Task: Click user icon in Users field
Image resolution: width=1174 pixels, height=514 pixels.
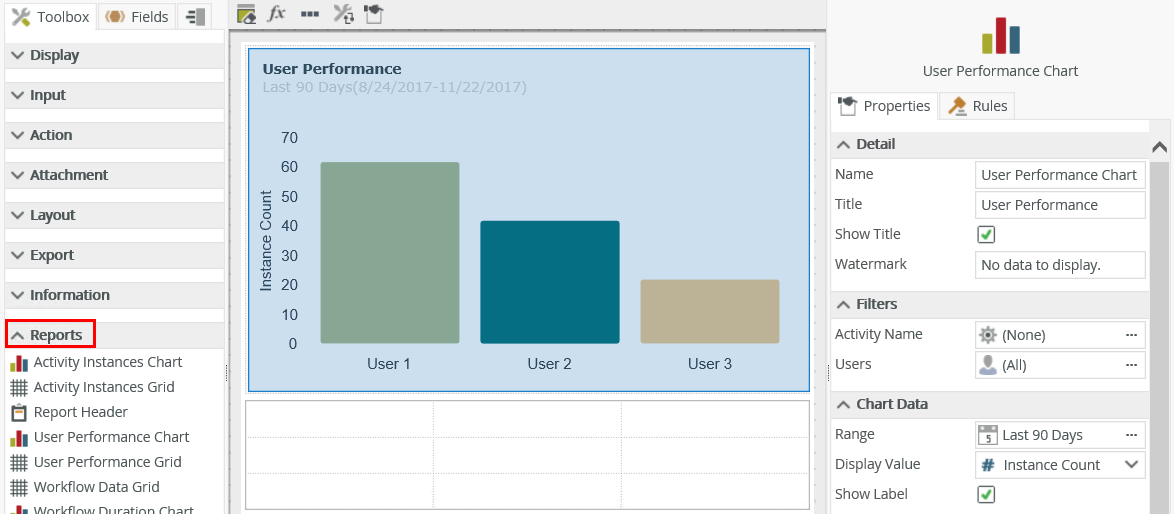Action: click(988, 364)
